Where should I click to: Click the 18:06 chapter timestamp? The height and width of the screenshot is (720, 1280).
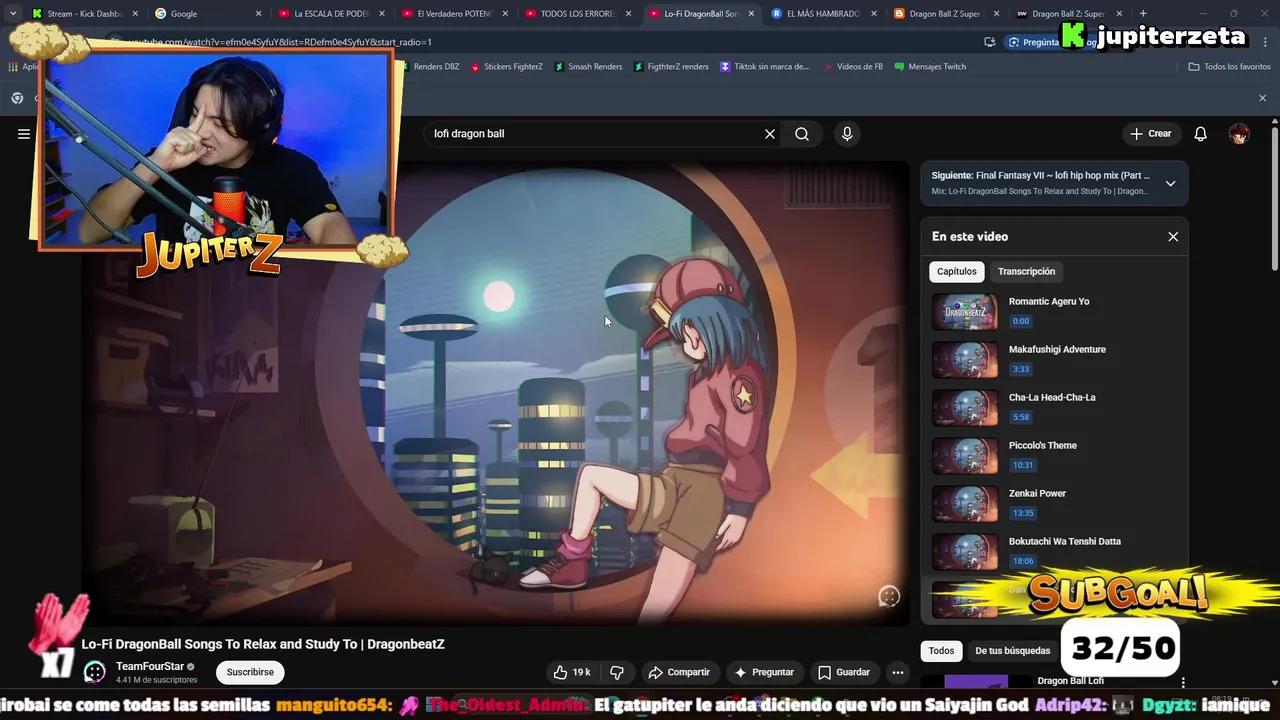(x=1022, y=561)
